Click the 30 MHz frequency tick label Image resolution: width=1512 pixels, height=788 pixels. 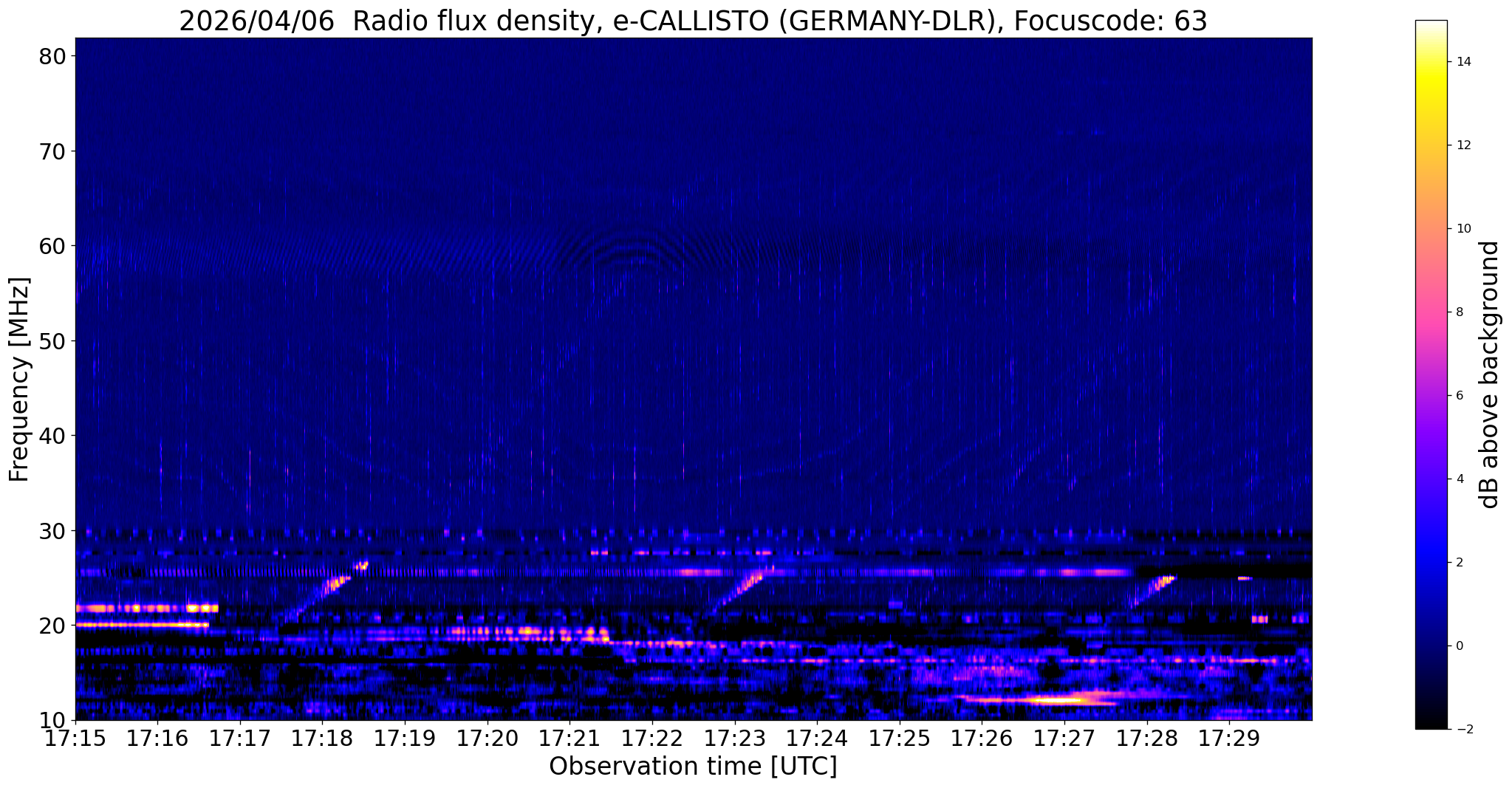click(x=52, y=531)
